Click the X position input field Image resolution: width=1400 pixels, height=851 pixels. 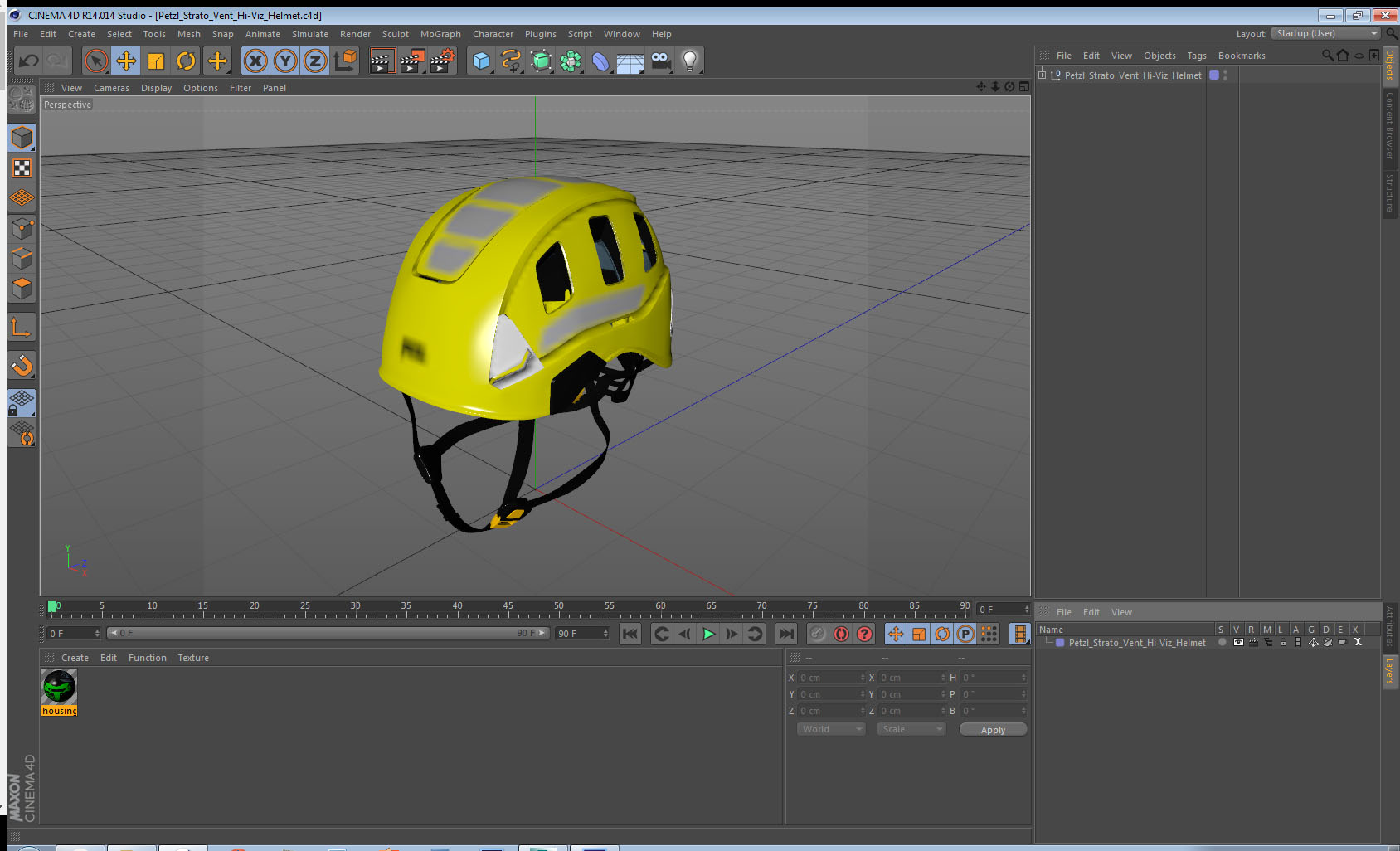(x=832, y=678)
